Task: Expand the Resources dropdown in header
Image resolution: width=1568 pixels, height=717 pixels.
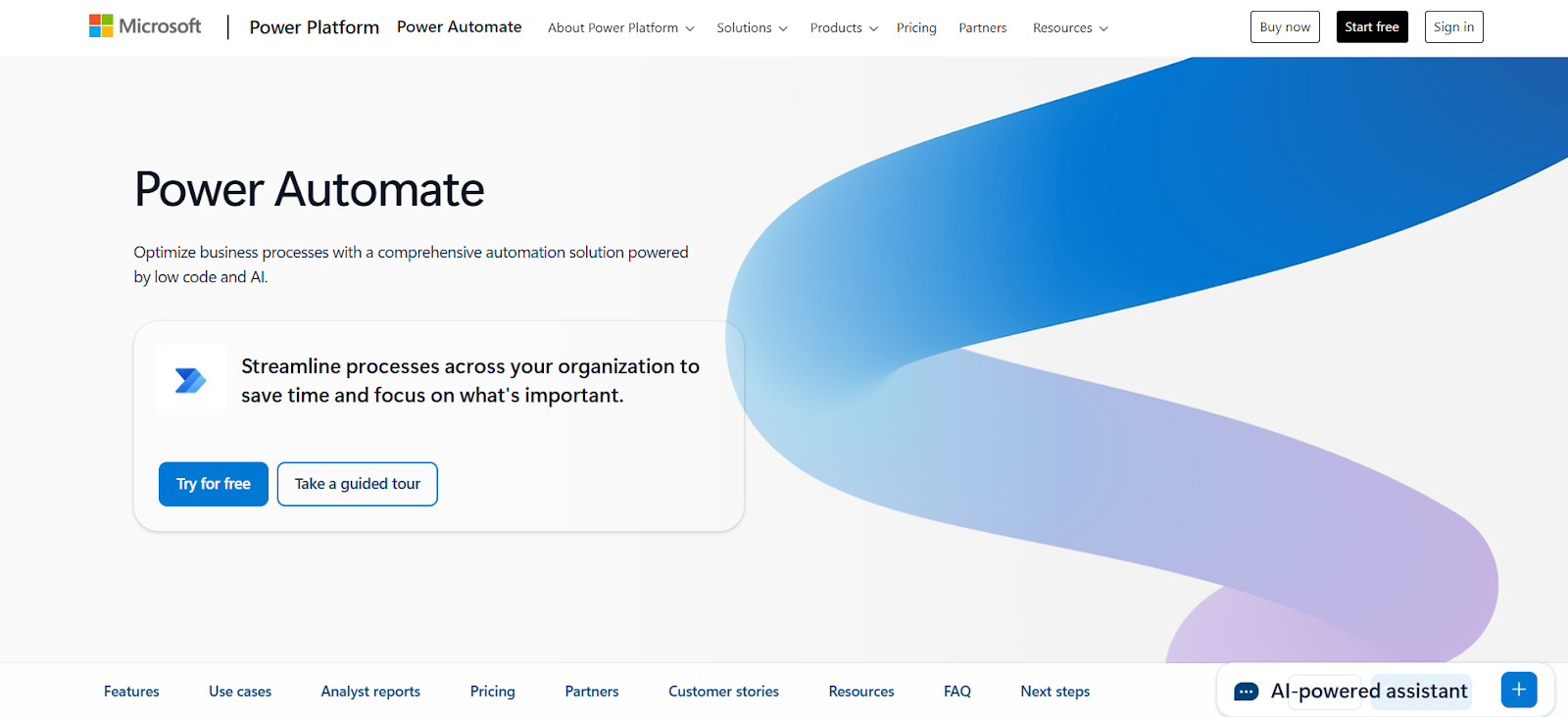Action: coord(1070,27)
